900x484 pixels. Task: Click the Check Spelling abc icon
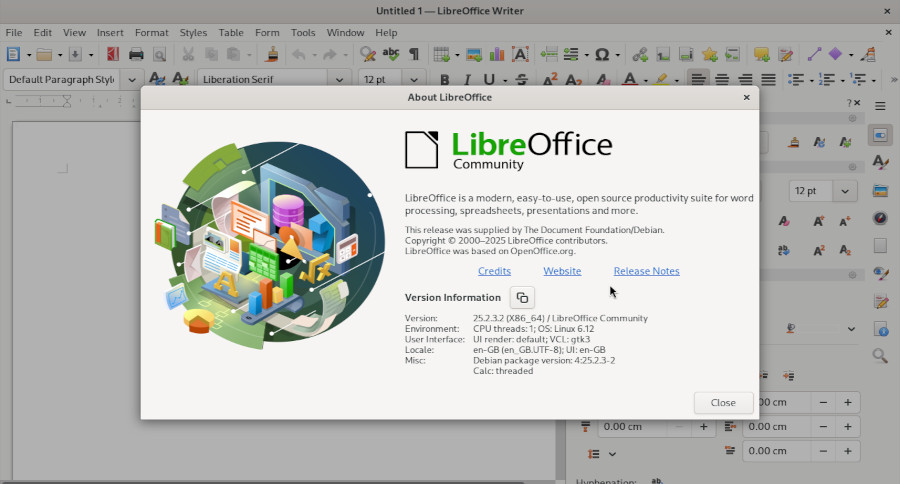[391, 55]
